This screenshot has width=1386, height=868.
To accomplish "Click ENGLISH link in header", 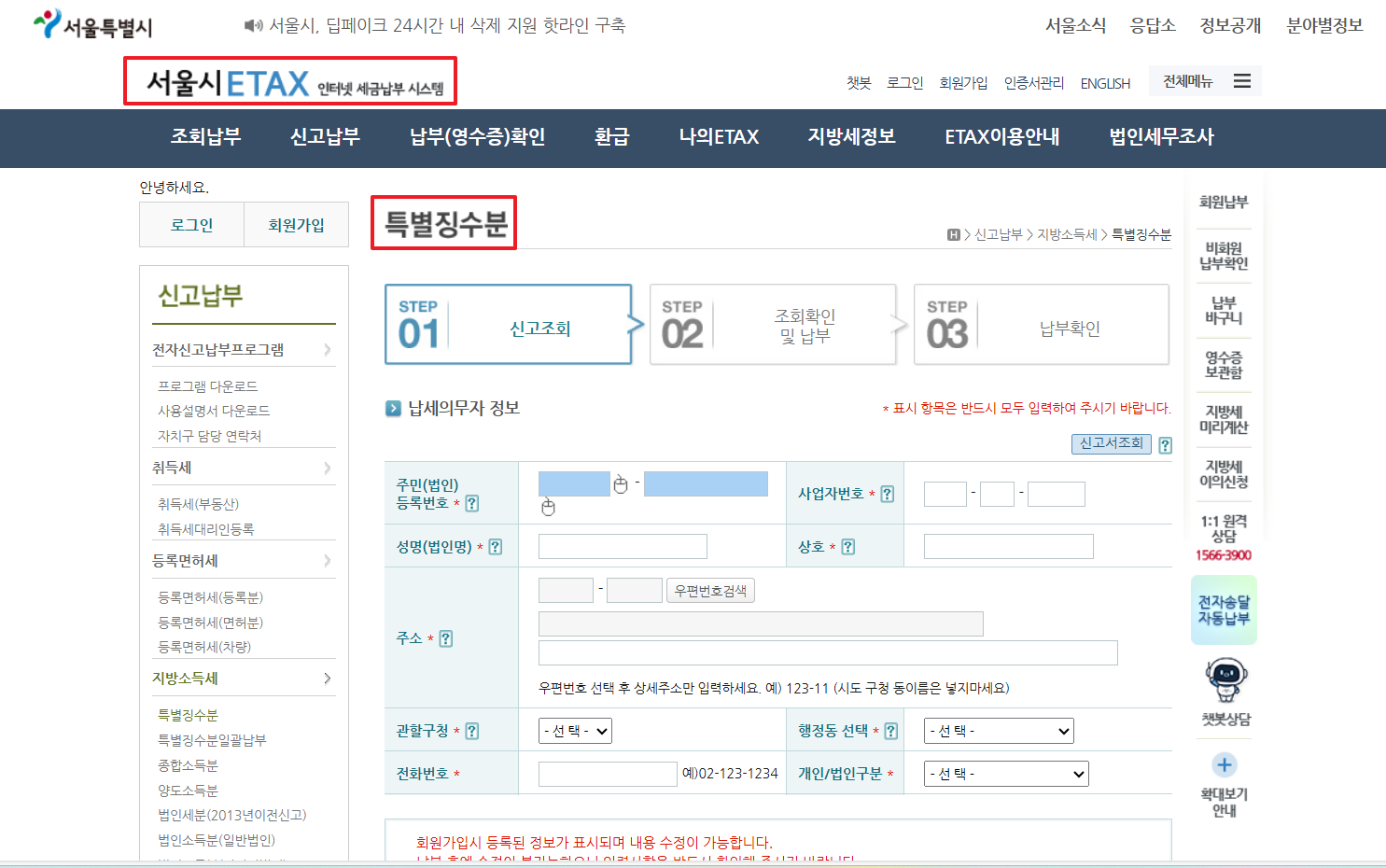I will [x=1105, y=83].
